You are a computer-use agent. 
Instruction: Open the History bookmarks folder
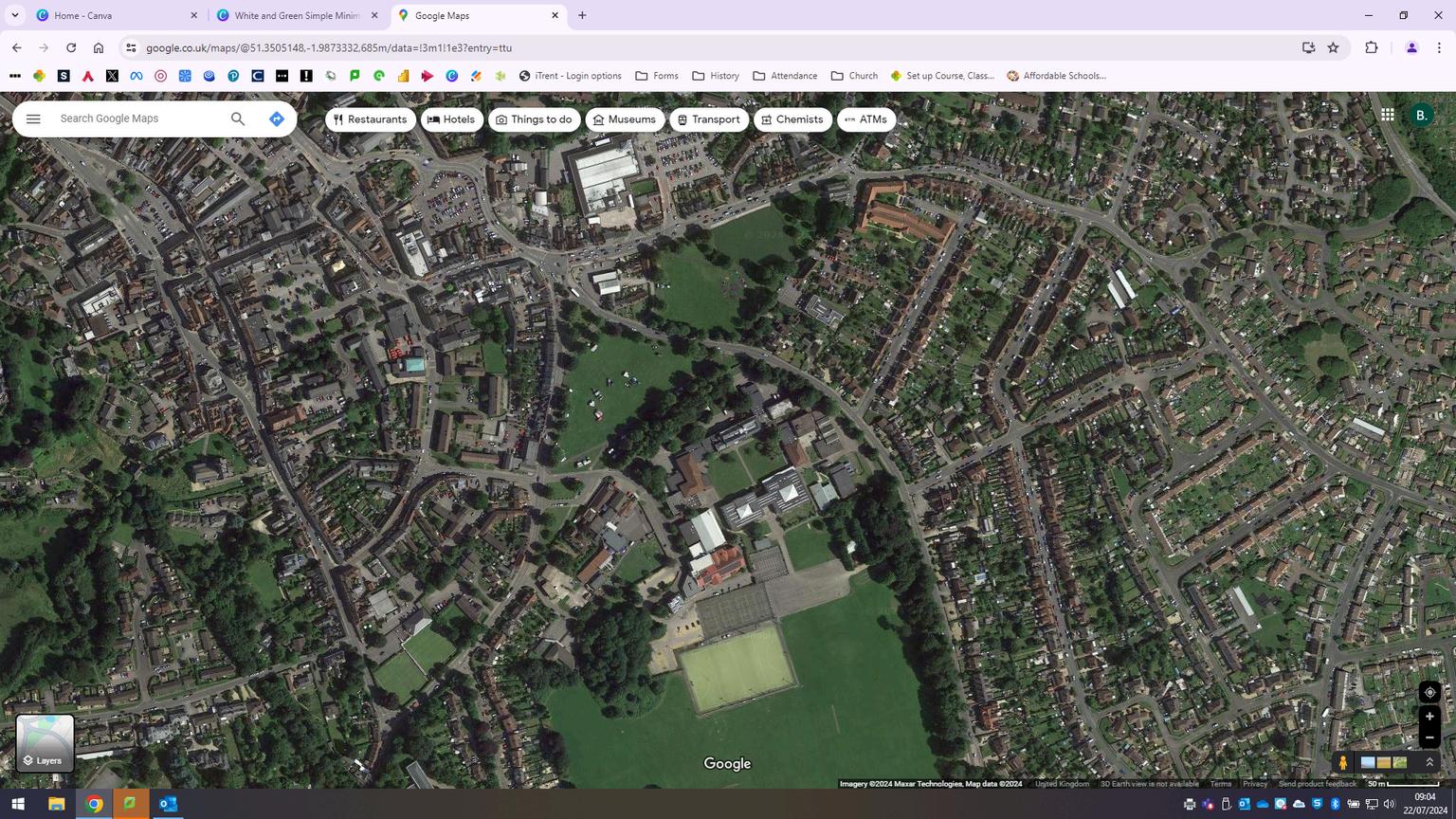716,76
